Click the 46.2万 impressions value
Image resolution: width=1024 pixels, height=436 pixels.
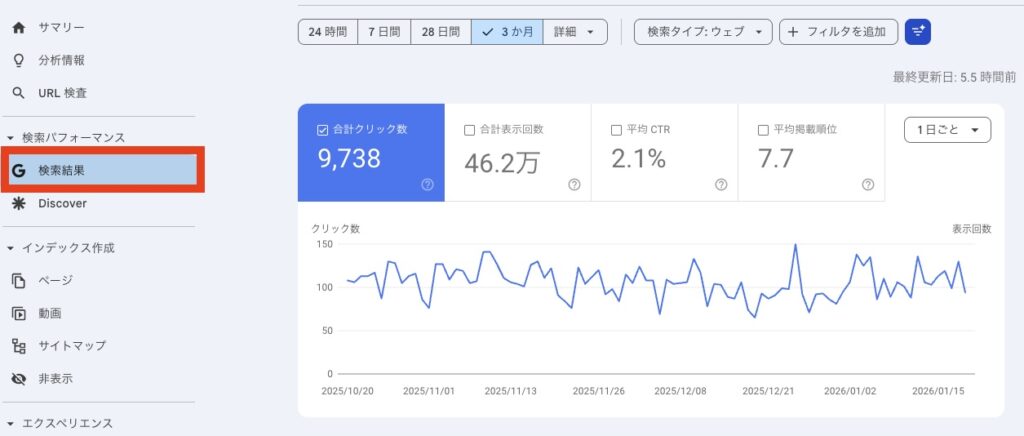point(502,162)
